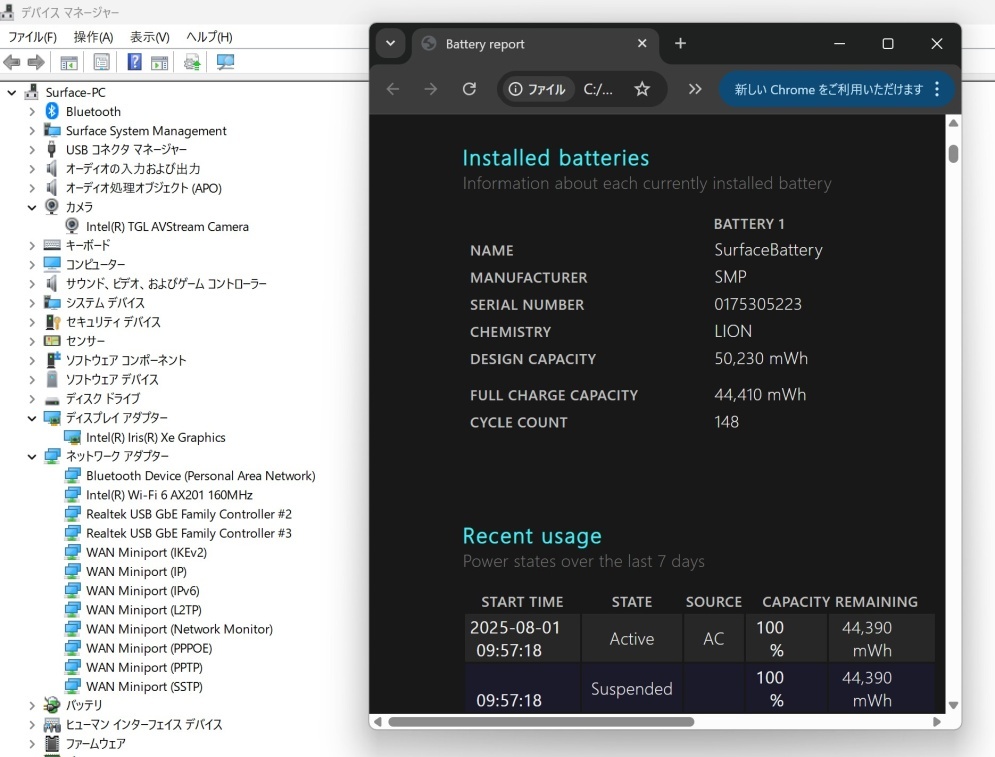Click the battery report vertical scrollbar thumb
Image resolution: width=995 pixels, height=757 pixels.
(x=953, y=154)
